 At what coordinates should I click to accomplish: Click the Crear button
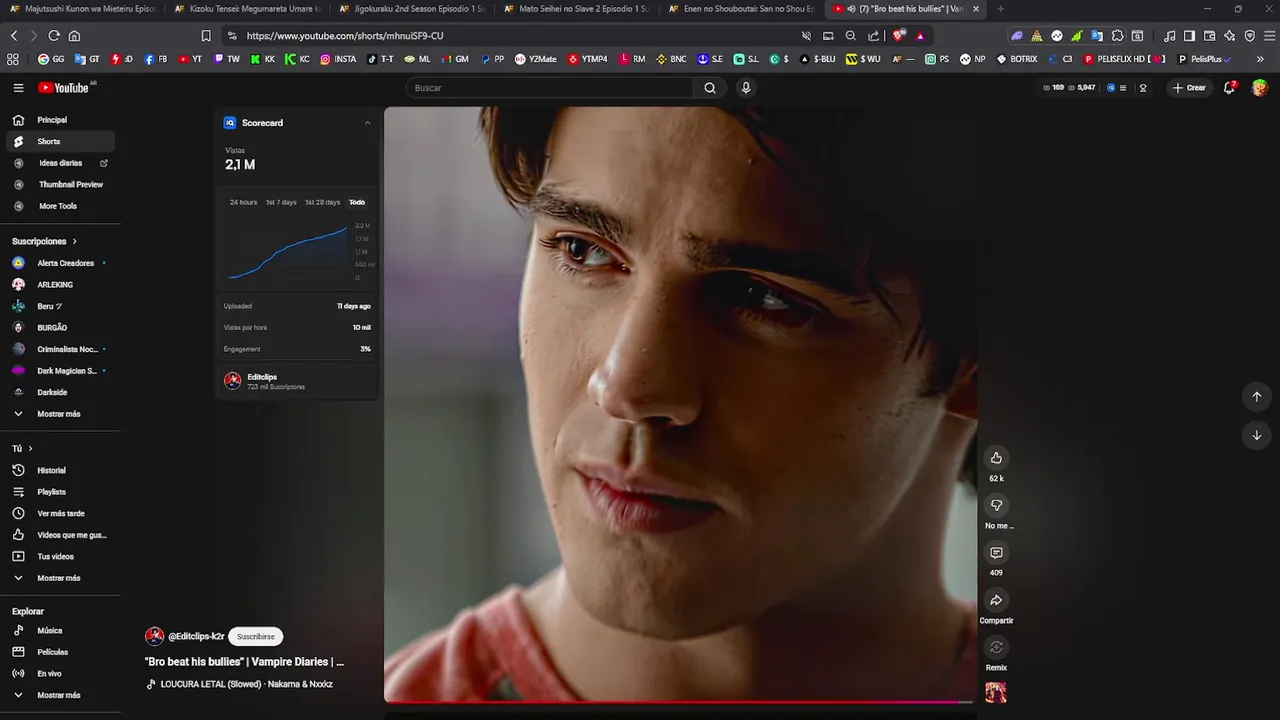1189,88
